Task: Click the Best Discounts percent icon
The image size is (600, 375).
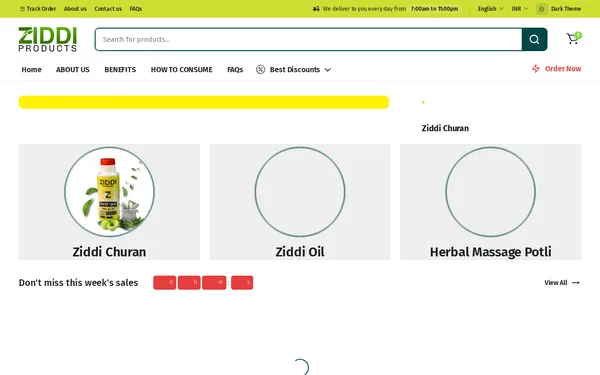Action: click(x=260, y=69)
